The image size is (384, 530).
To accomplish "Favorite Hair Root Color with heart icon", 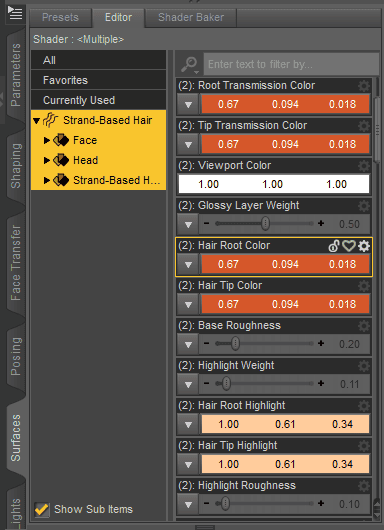I will 349,246.
